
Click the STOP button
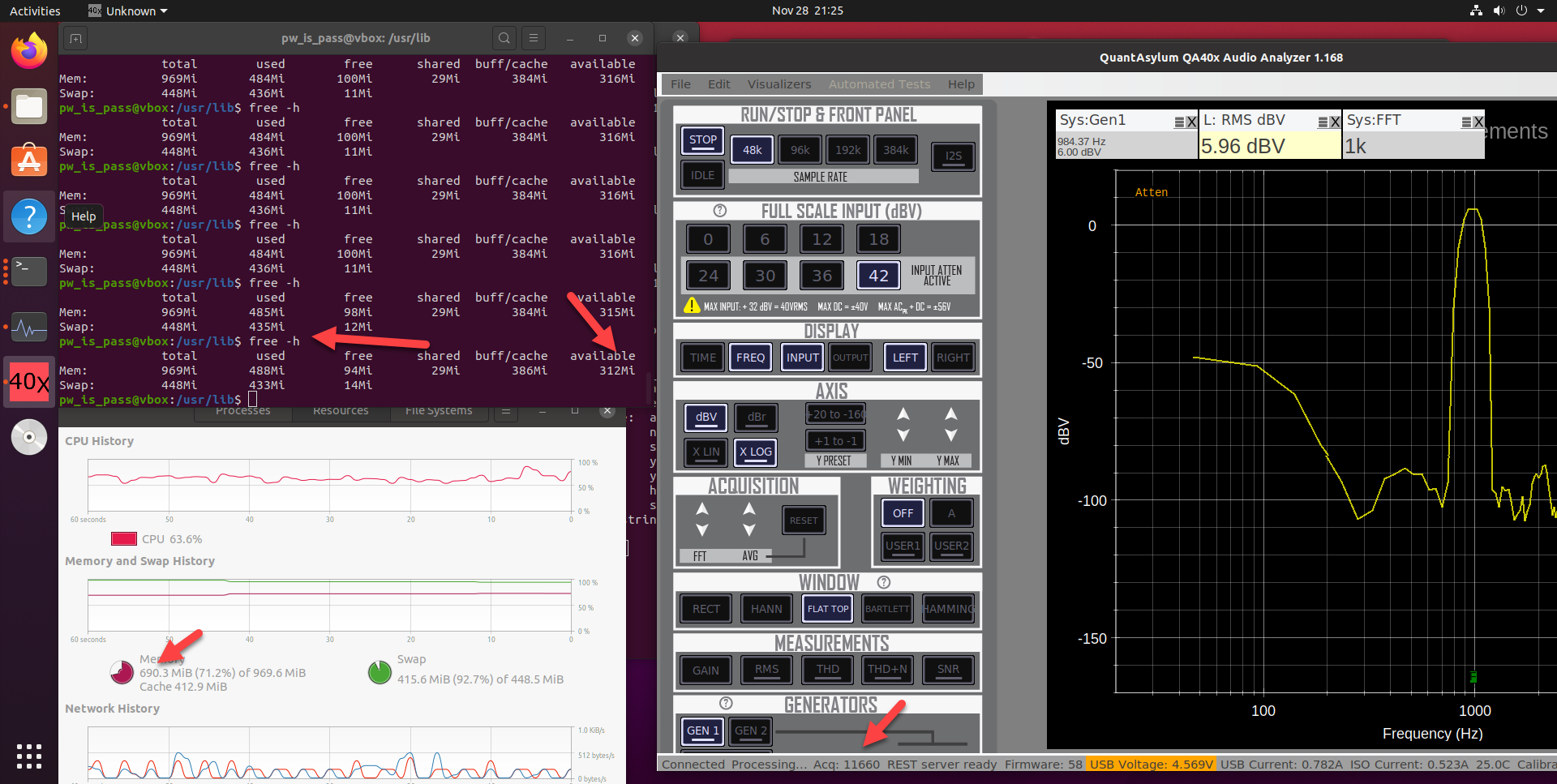coord(702,140)
